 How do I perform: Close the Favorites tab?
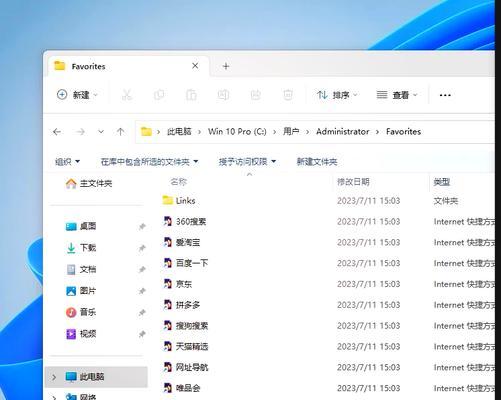(195, 66)
